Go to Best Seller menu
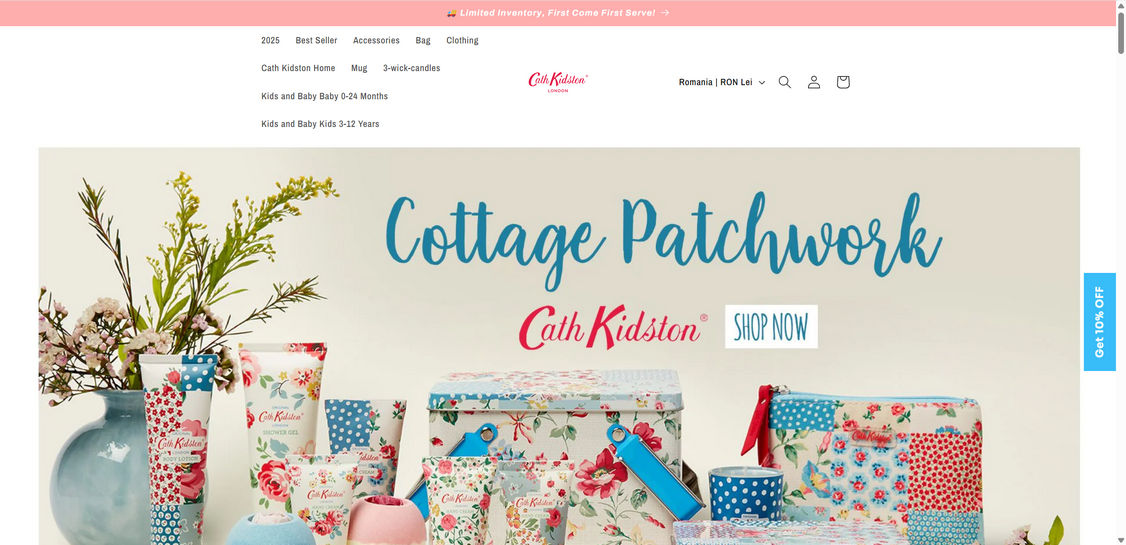 point(316,40)
